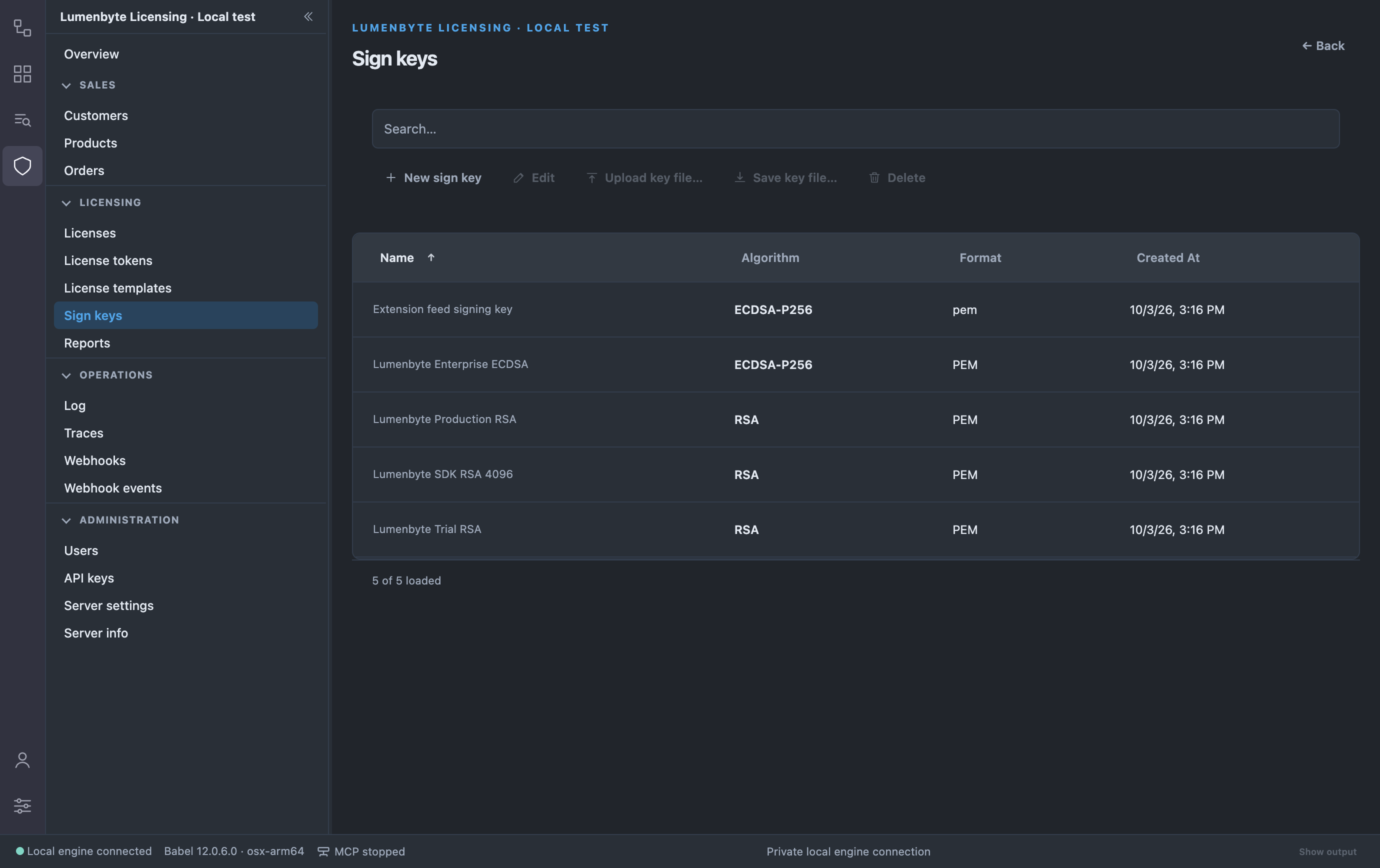Click the trash icon next to Delete
The height and width of the screenshot is (868, 1380).
[x=874, y=177]
